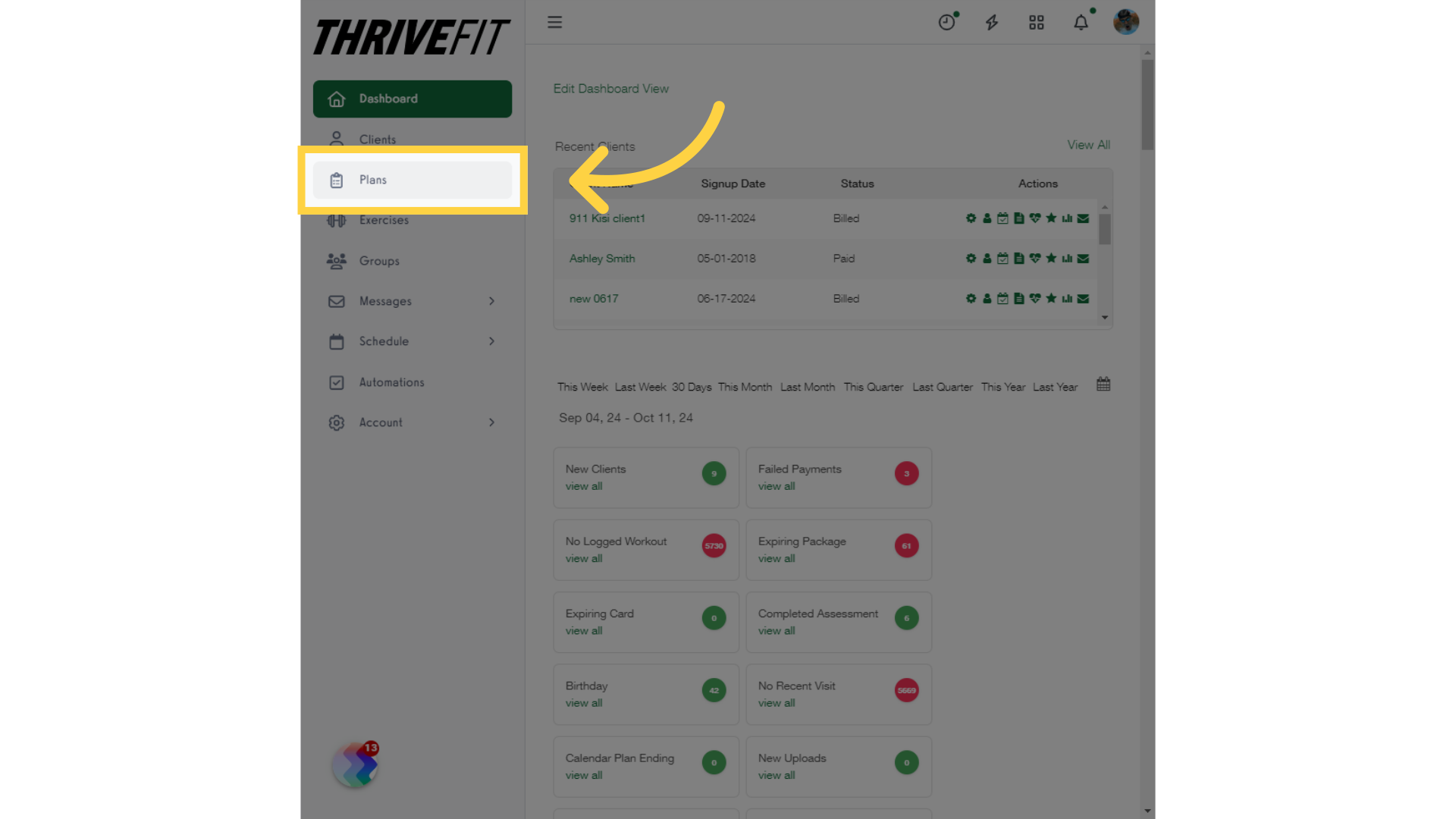Click envelope icon for 911 Kisi client1
This screenshot has height=819, width=1456.
tap(1083, 218)
